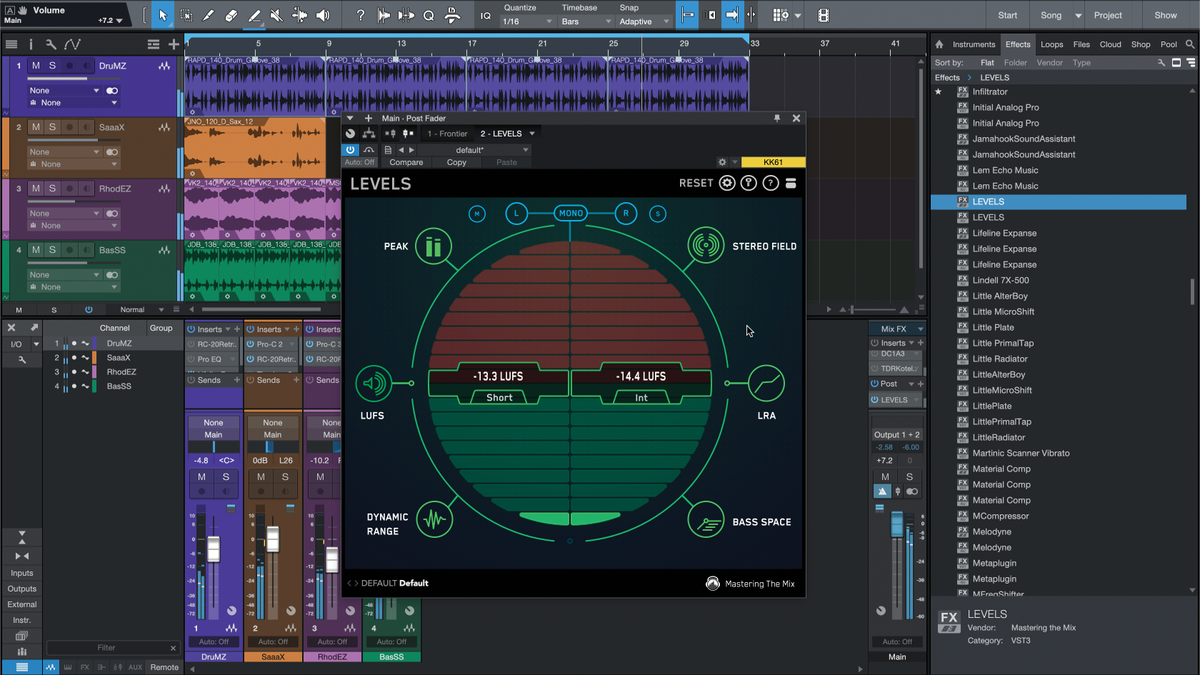Click the Stereo Field icon in LEVELS

click(x=705, y=244)
